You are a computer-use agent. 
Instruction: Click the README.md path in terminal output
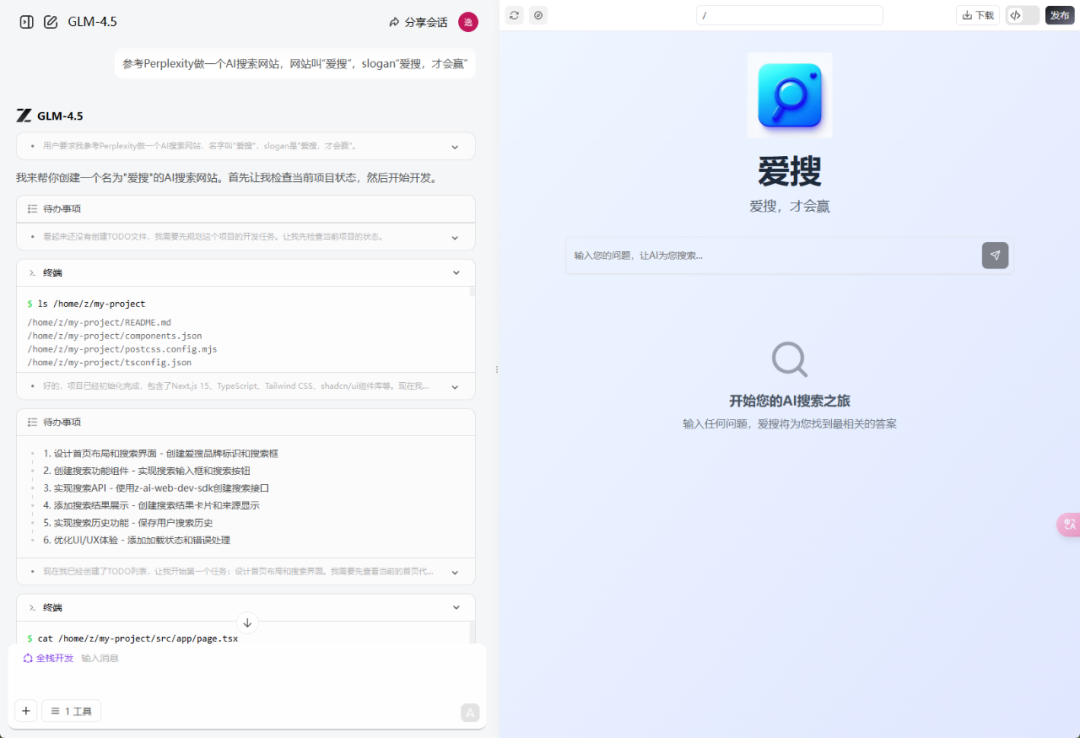[x=99, y=322]
